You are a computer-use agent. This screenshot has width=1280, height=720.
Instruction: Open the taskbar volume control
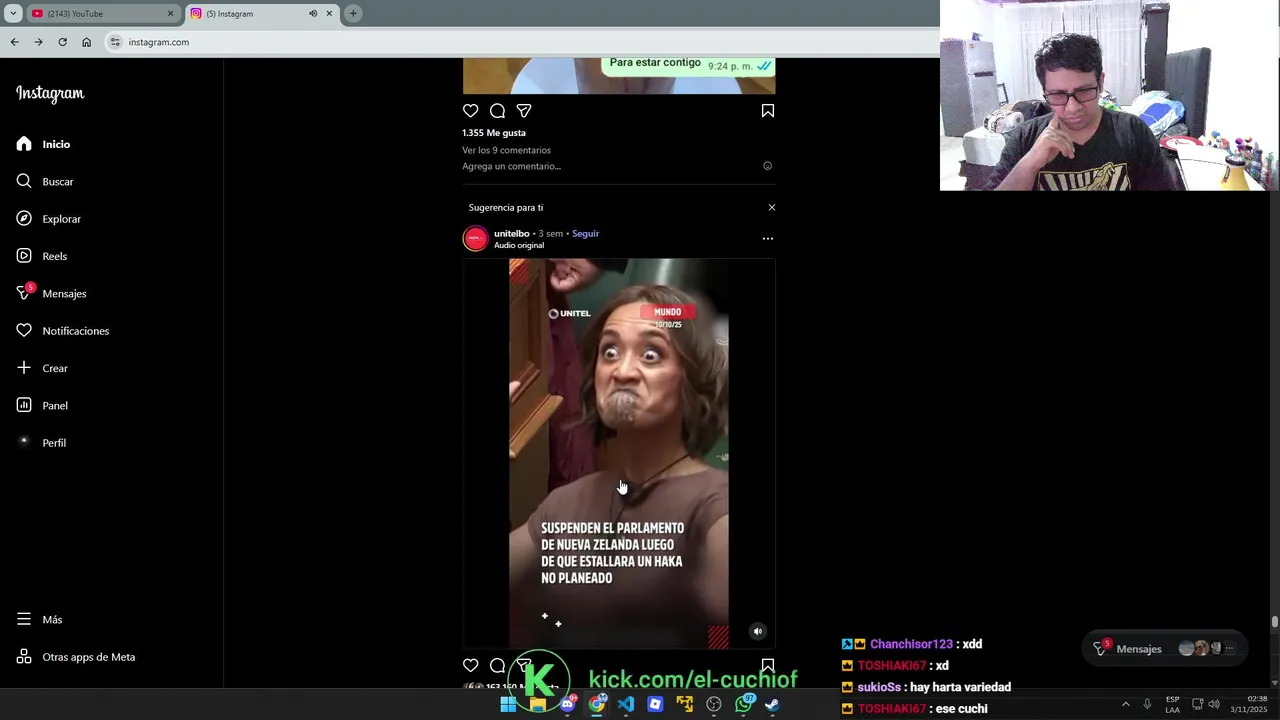1214,704
